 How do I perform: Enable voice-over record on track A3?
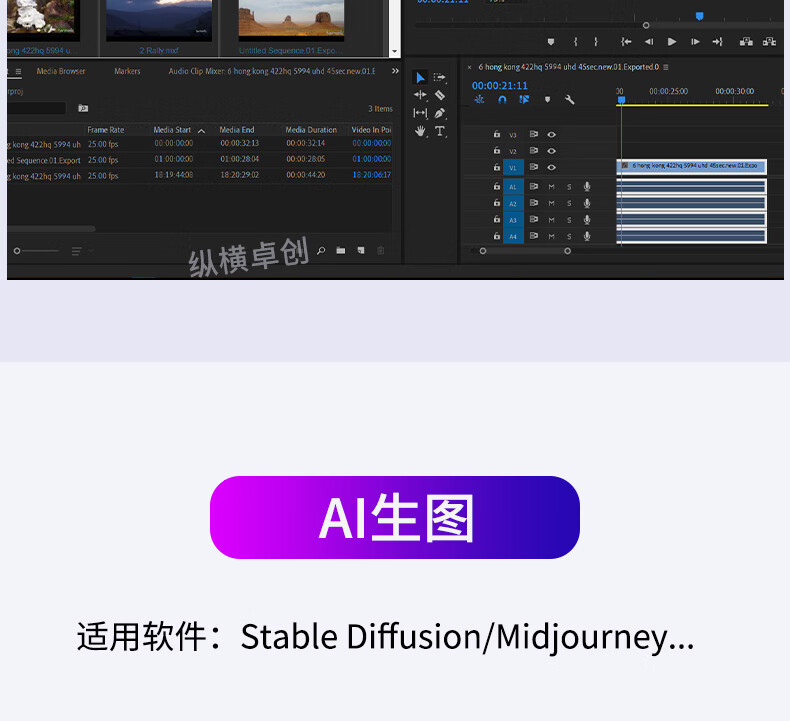(x=586, y=220)
